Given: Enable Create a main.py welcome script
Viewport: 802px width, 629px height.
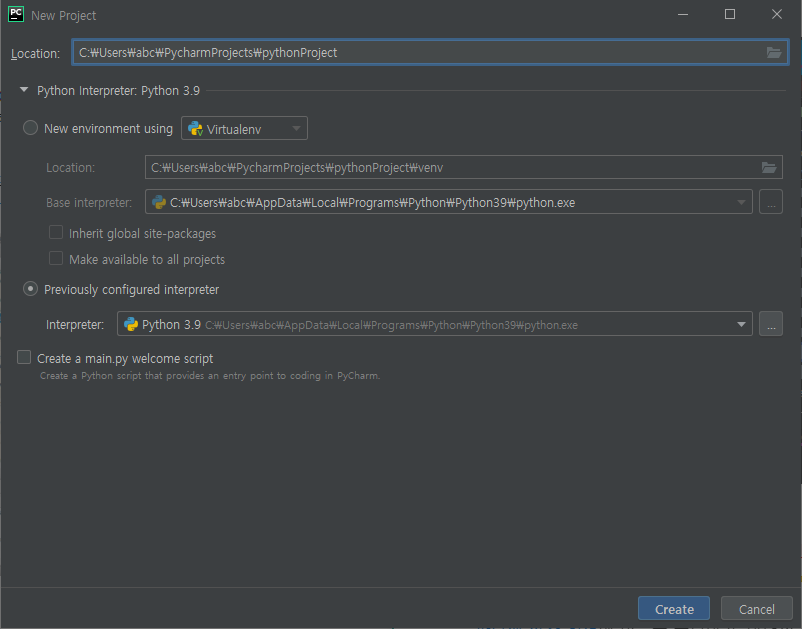Looking at the screenshot, I should pos(24,357).
